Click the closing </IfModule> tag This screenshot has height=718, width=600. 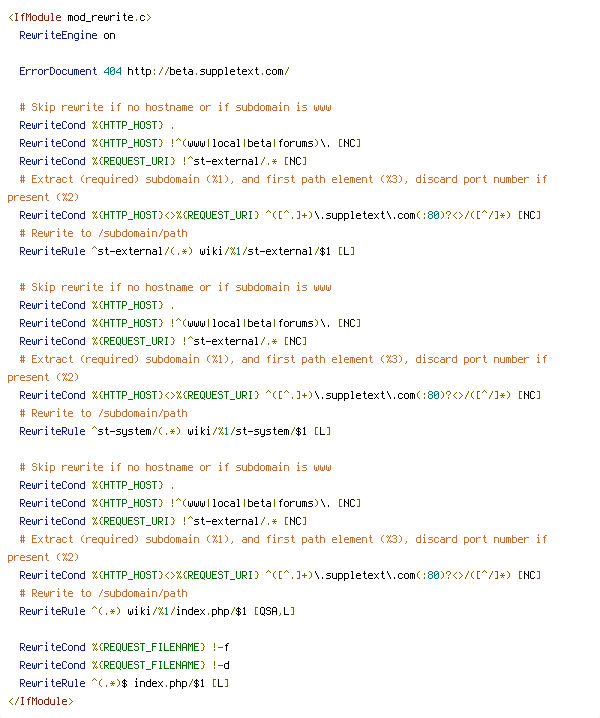pyautogui.click(x=40, y=701)
